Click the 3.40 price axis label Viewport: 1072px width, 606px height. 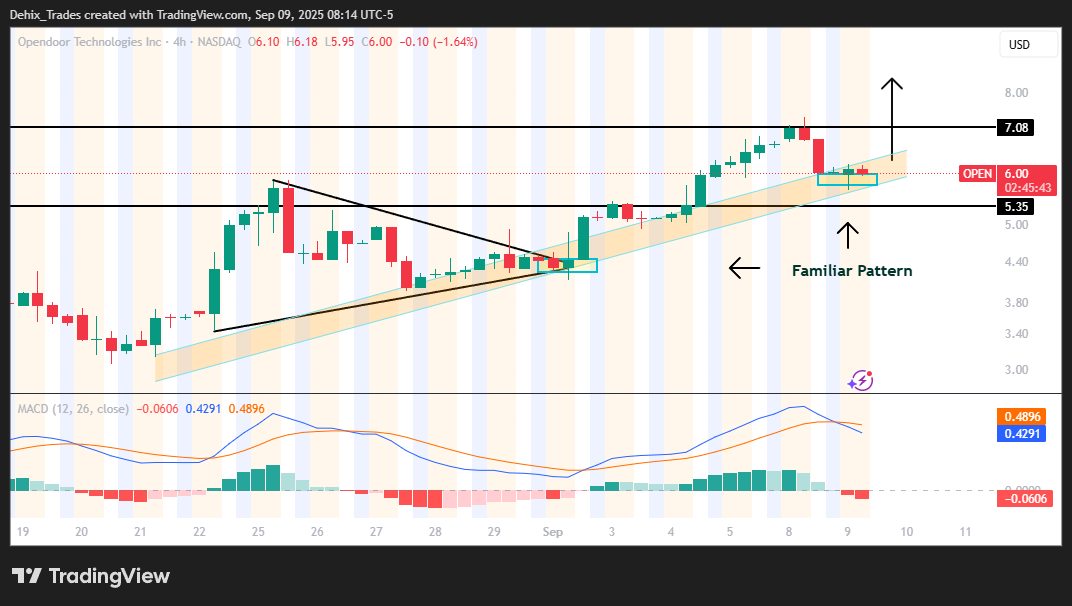coord(1016,334)
